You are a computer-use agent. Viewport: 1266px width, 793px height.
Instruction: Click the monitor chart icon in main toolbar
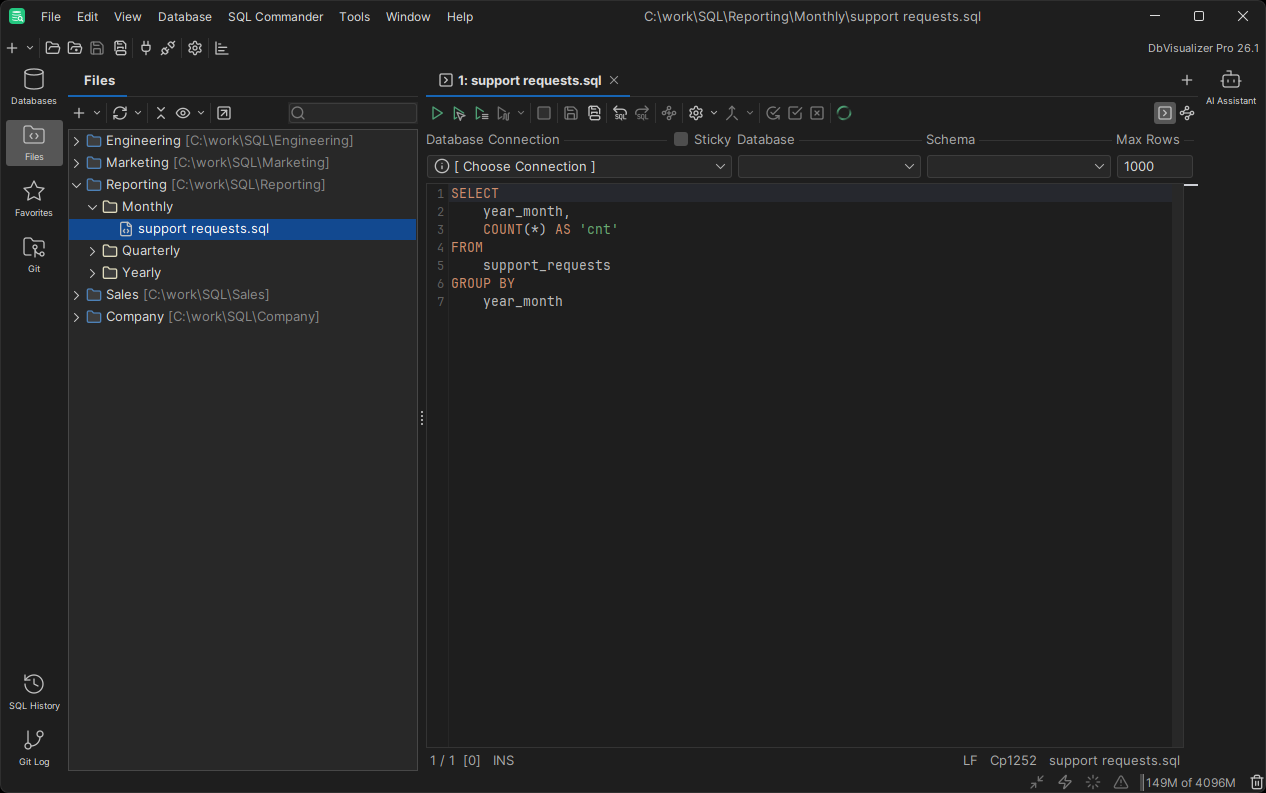coord(222,48)
